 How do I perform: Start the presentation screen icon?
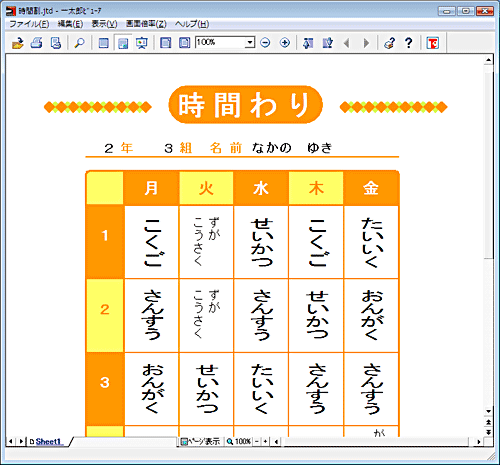142,43
